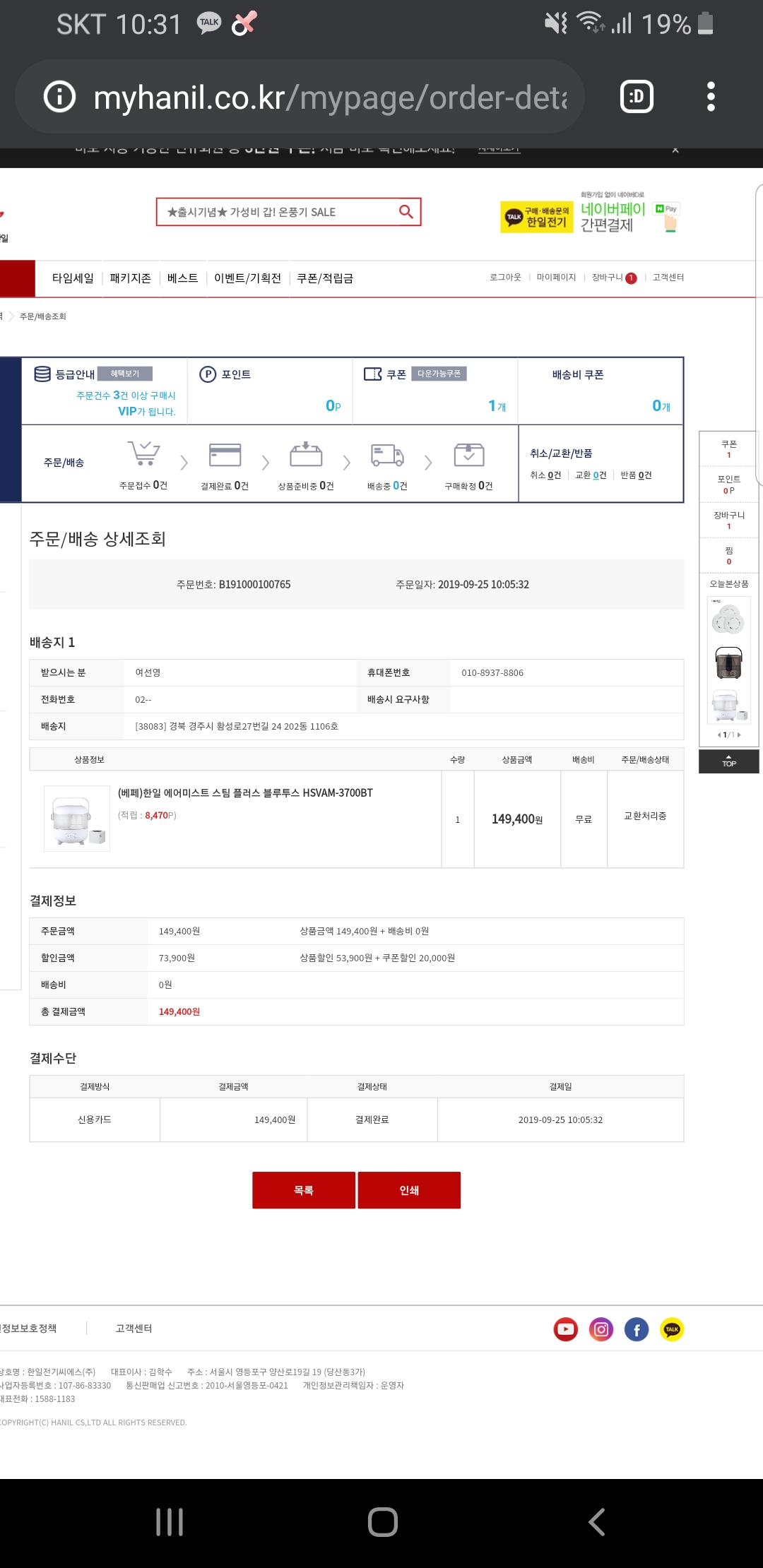Click the TOP scroll-to-top button
Screen dimensions: 763x1568
coord(729,761)
